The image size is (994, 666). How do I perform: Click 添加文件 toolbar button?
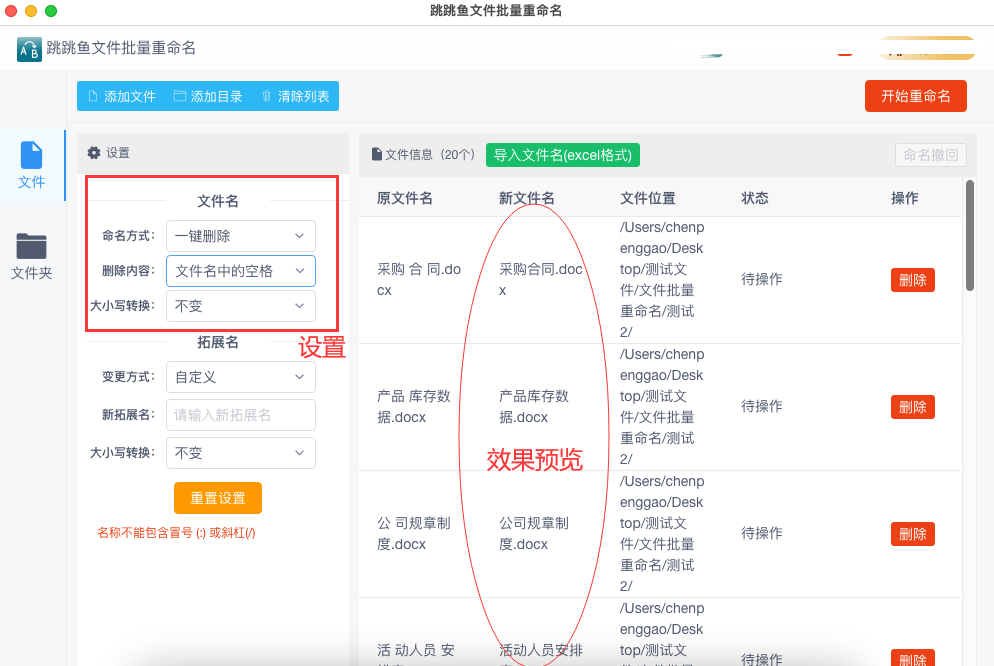[121, 96]
